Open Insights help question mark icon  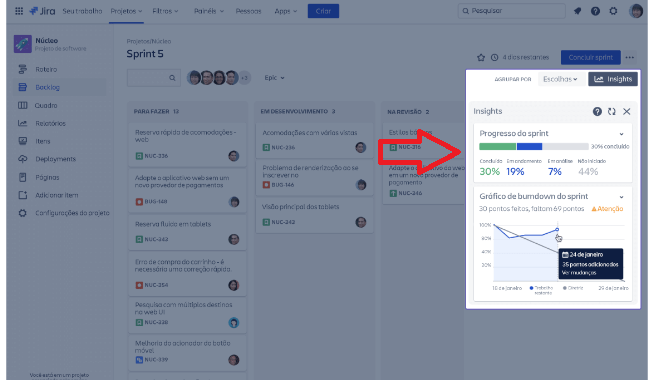[x=597, y=111]
